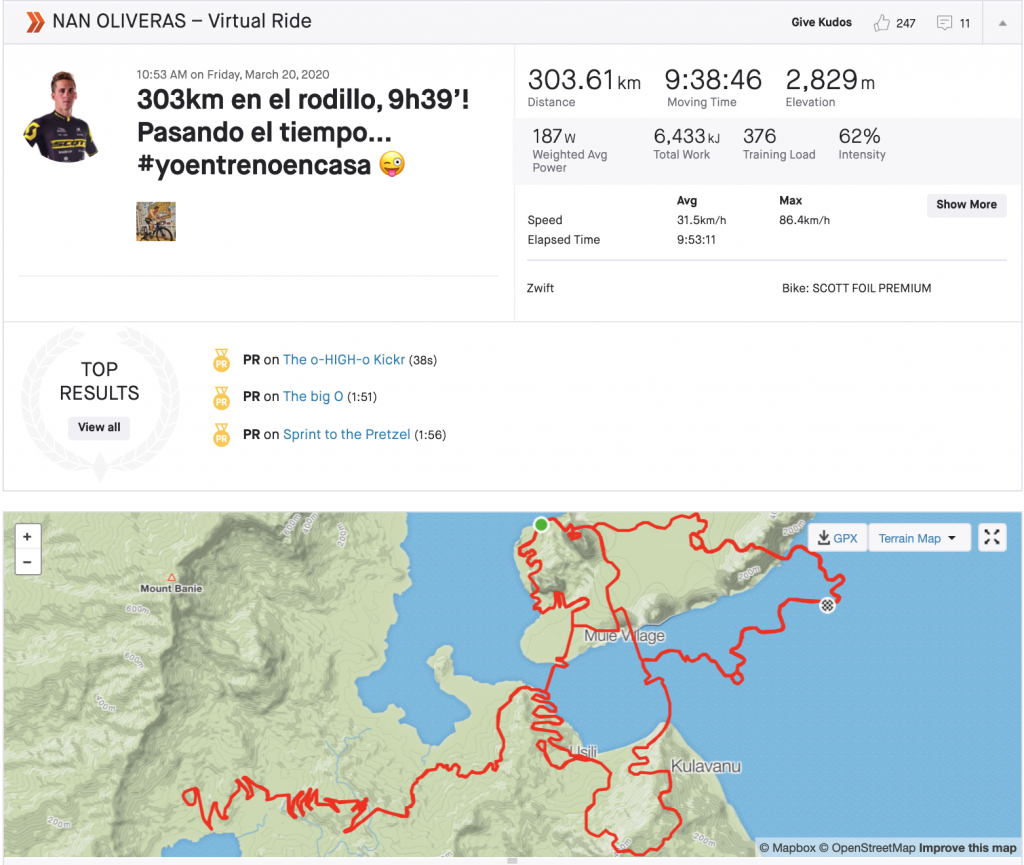This screenshot has width=1024, height=865.
Task: Click the green route start marker
Action: point(541,524)
